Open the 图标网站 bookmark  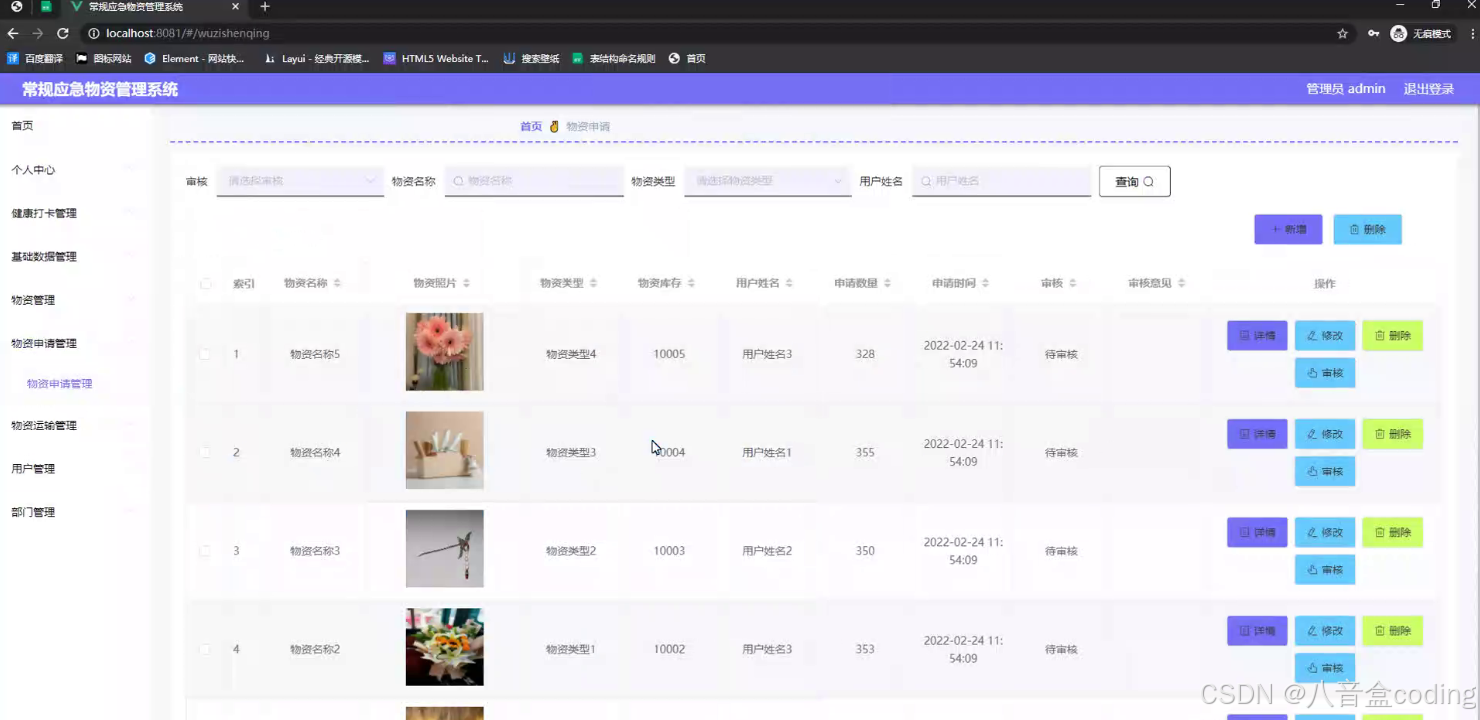pyautogui.click(x=104, y=58)
